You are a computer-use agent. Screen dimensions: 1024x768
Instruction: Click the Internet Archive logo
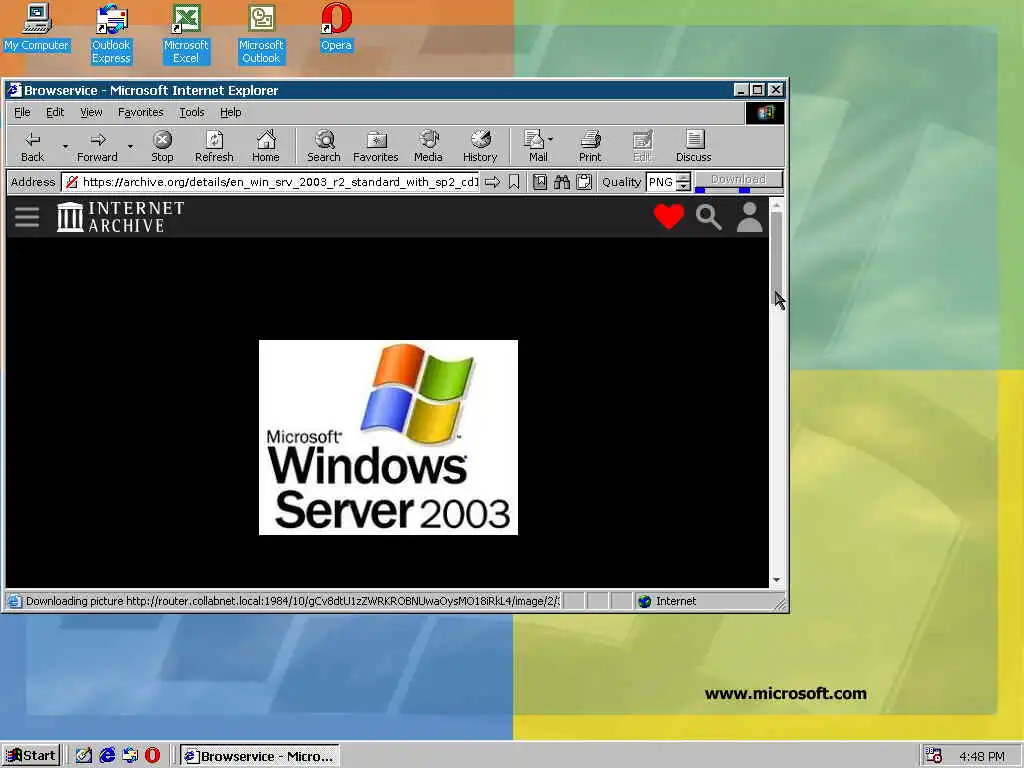tap(121, 217)
